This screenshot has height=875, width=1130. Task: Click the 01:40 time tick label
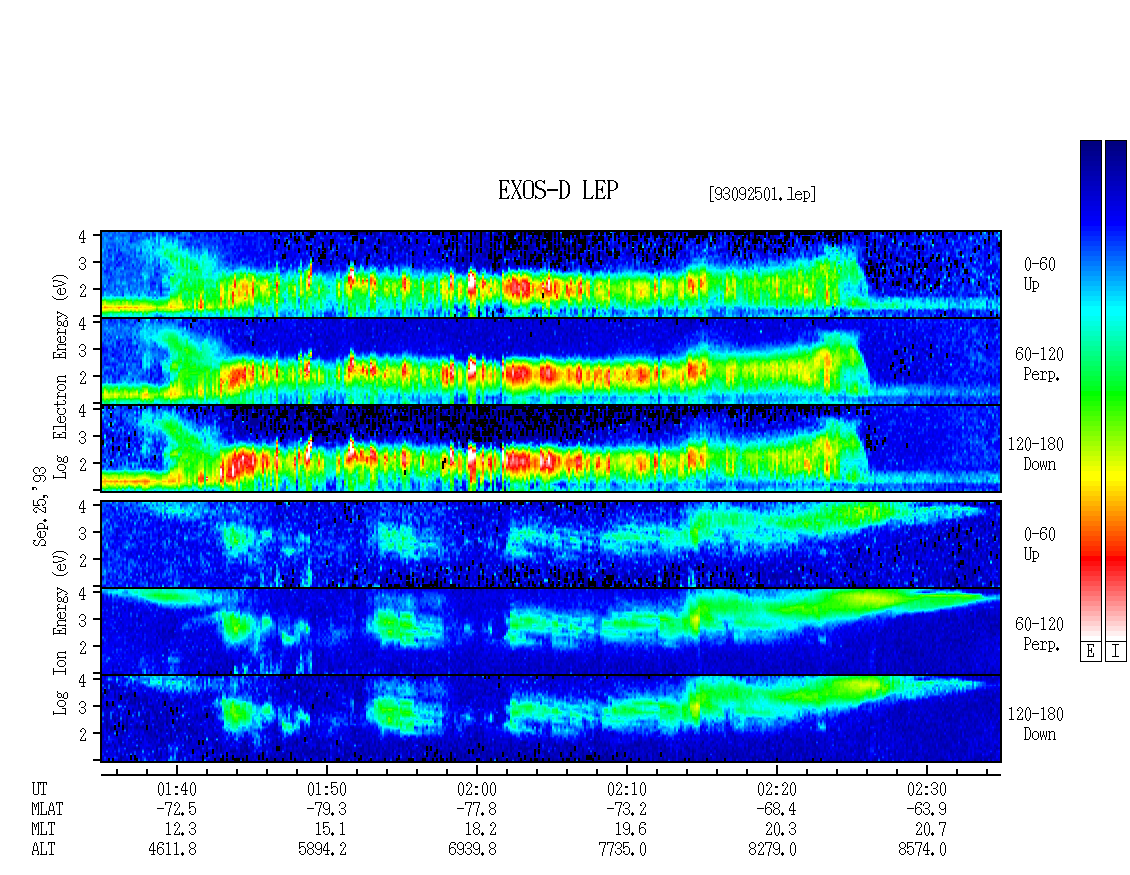[177, 789]
